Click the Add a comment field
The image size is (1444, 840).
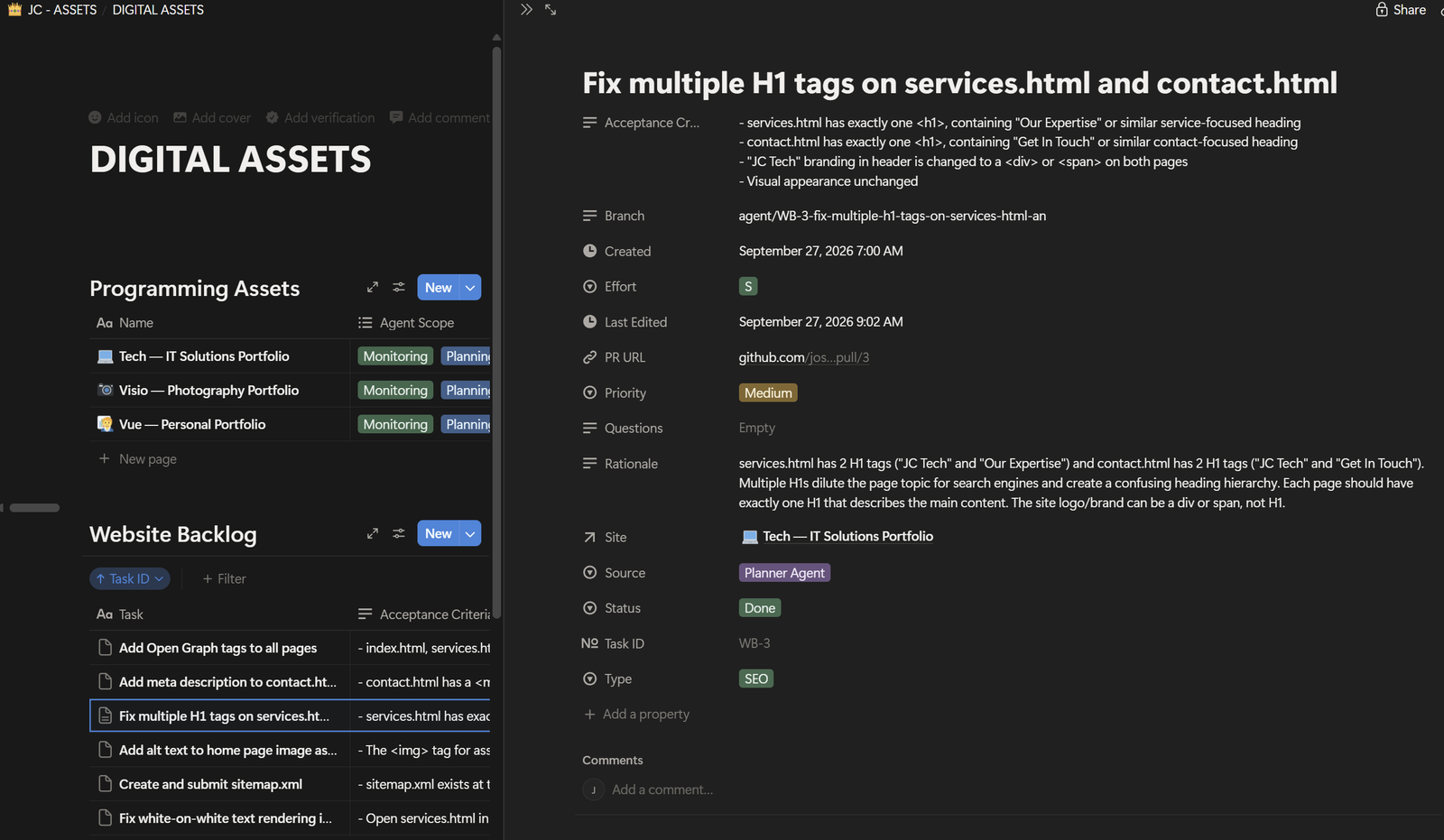662,789
